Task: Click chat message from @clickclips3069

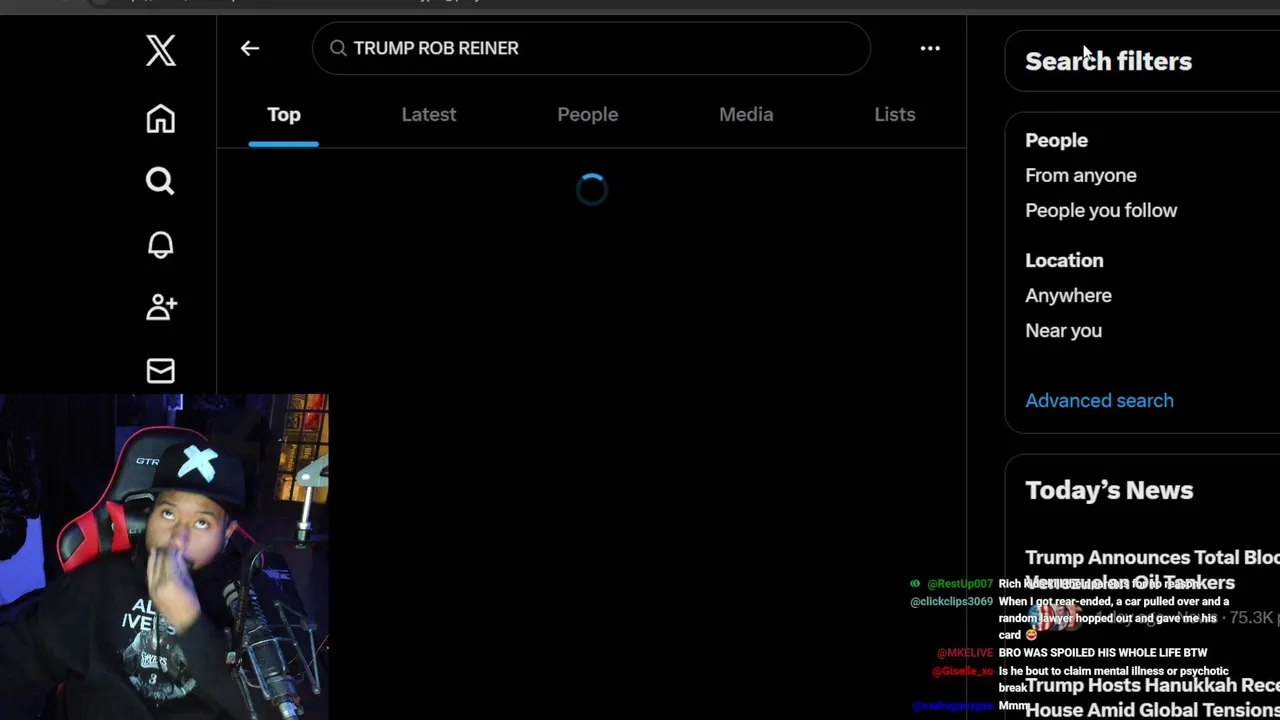Action: click(x=1069, y=618)
